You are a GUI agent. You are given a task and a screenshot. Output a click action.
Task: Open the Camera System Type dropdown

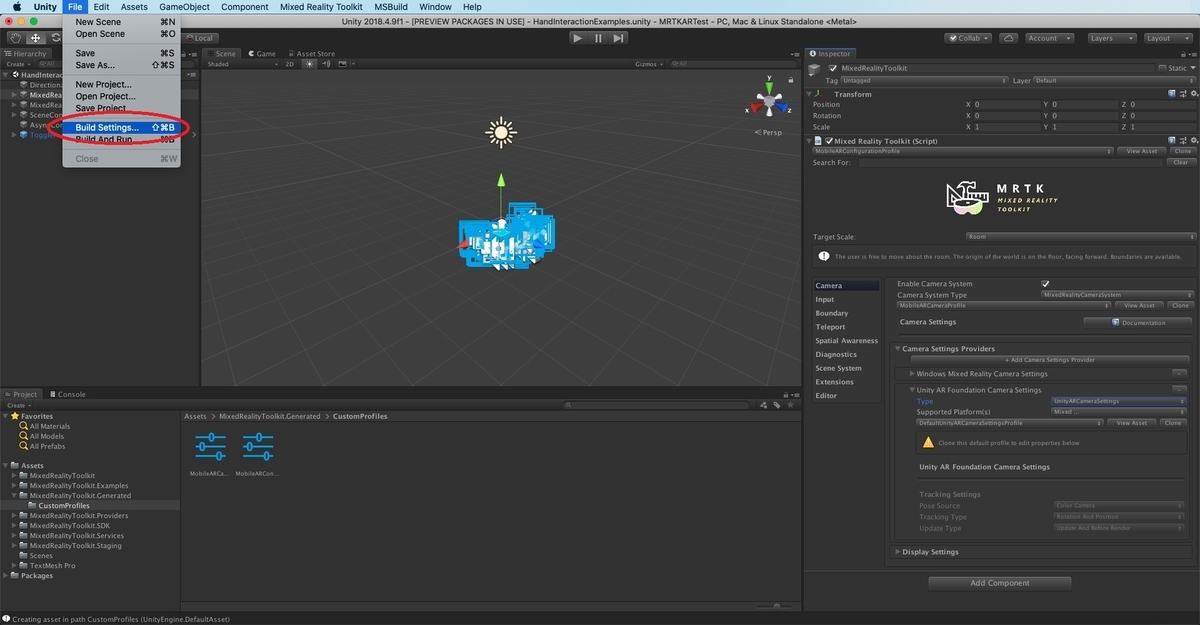(1117, 295)
